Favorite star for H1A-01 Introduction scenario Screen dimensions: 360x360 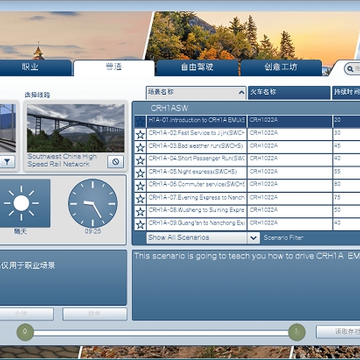tap(140, 122)
